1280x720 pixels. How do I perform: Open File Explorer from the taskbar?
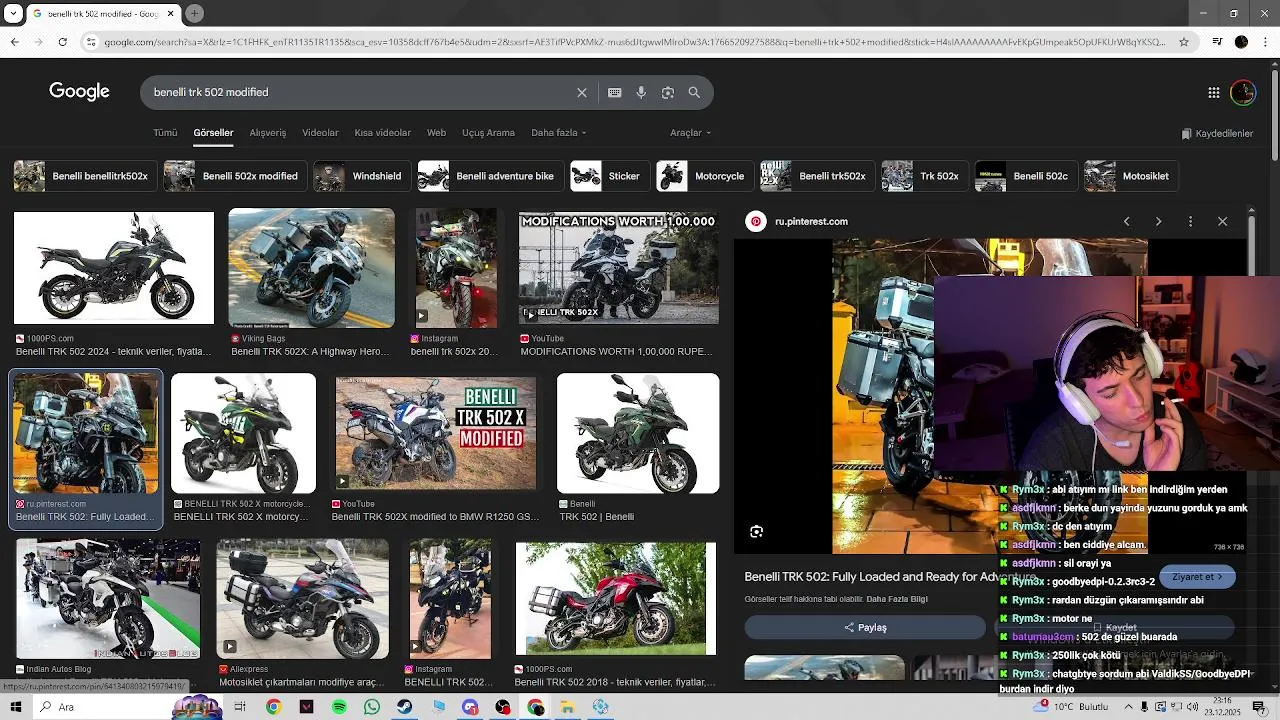[568, 707]
